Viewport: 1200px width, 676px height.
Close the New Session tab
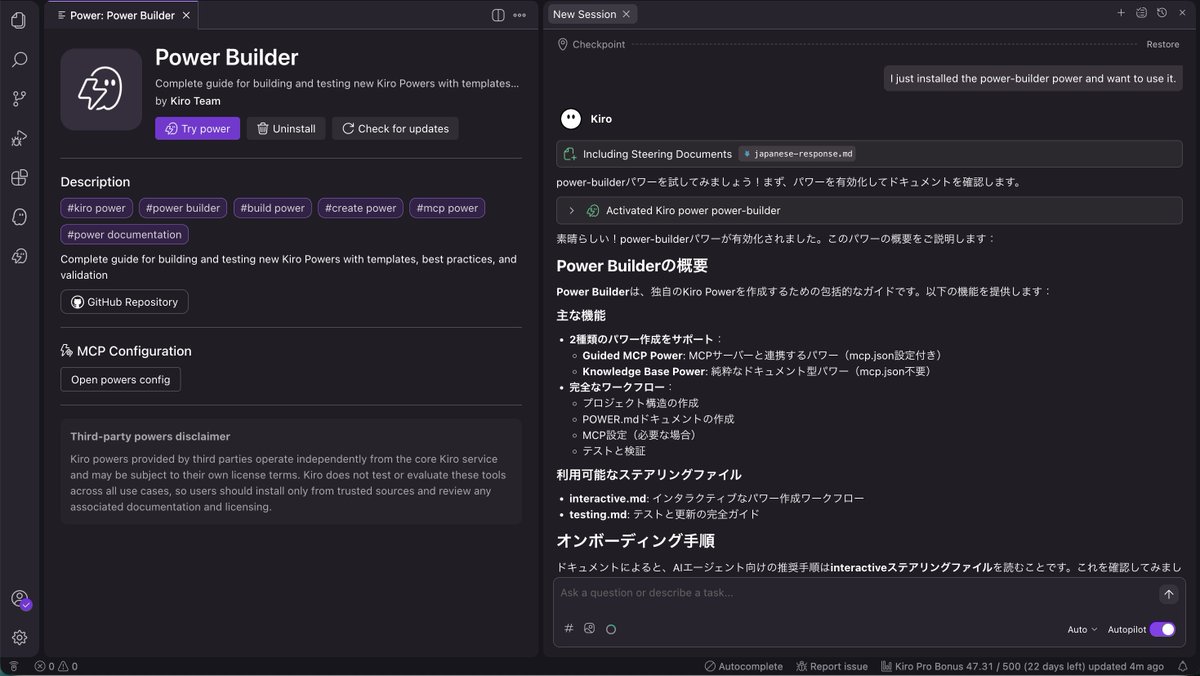coord(626,14)
